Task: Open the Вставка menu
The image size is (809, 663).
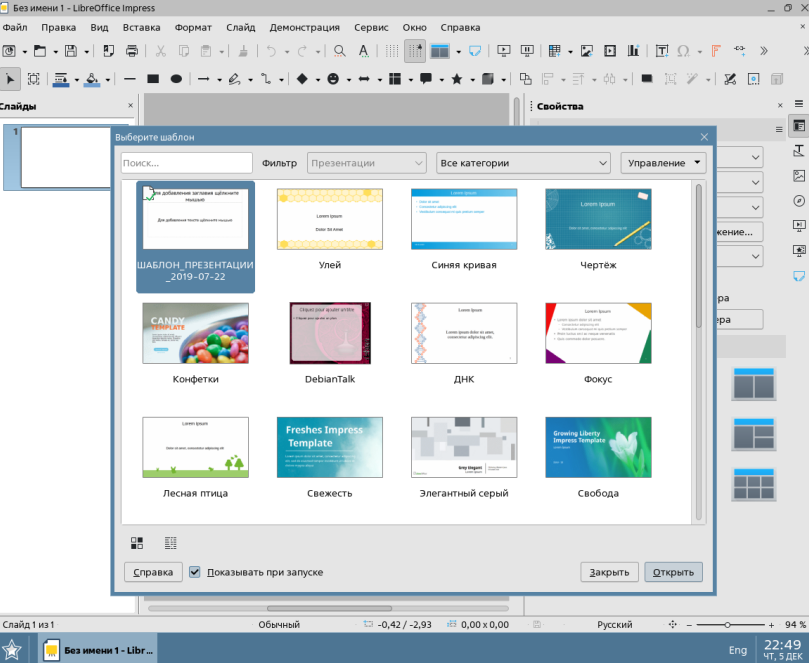Action: coord(141,27)
